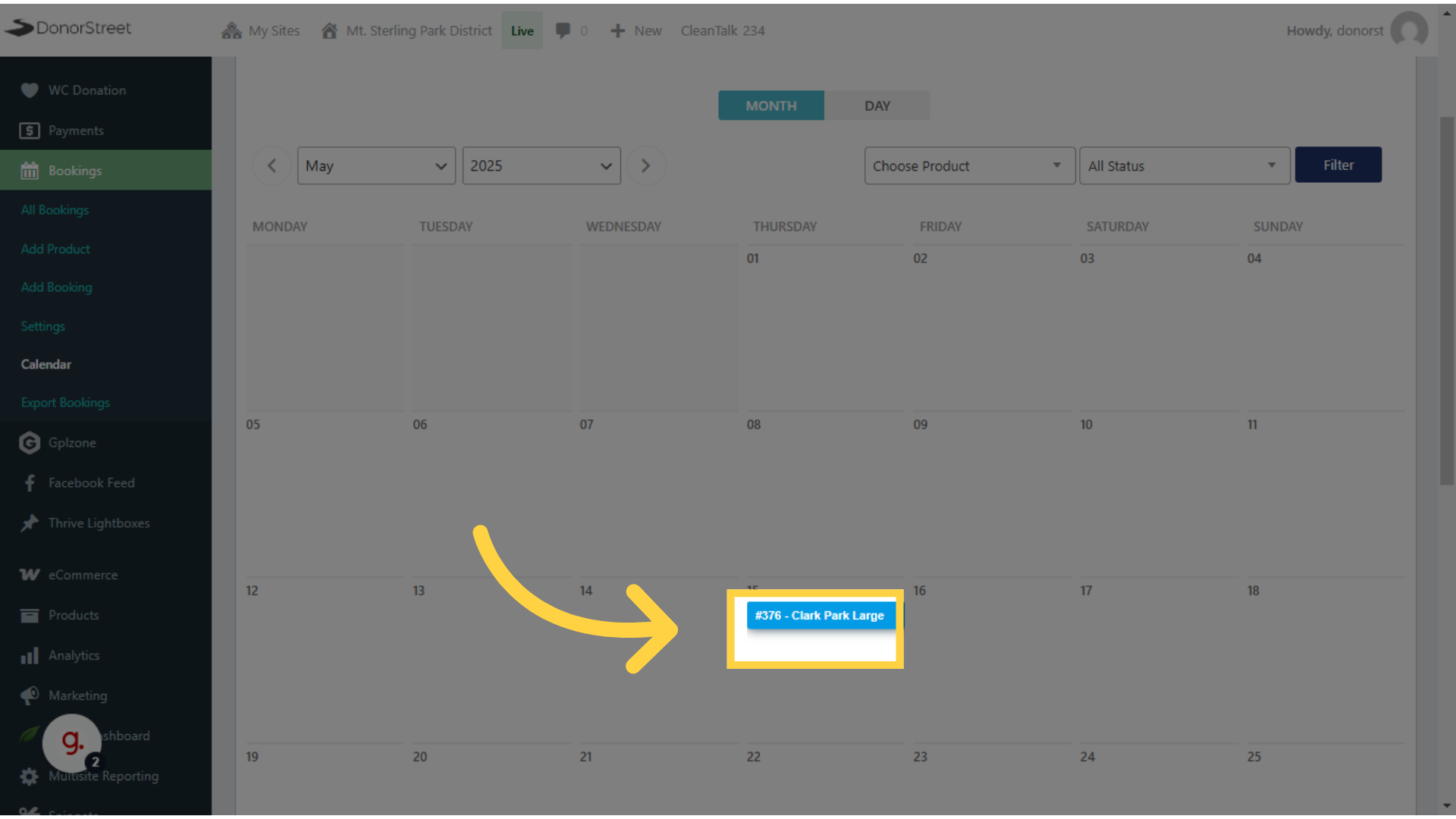Click the Marketing megaphone icon
Viewport: 1456px width, 819px height.
[x=30, y=695]
